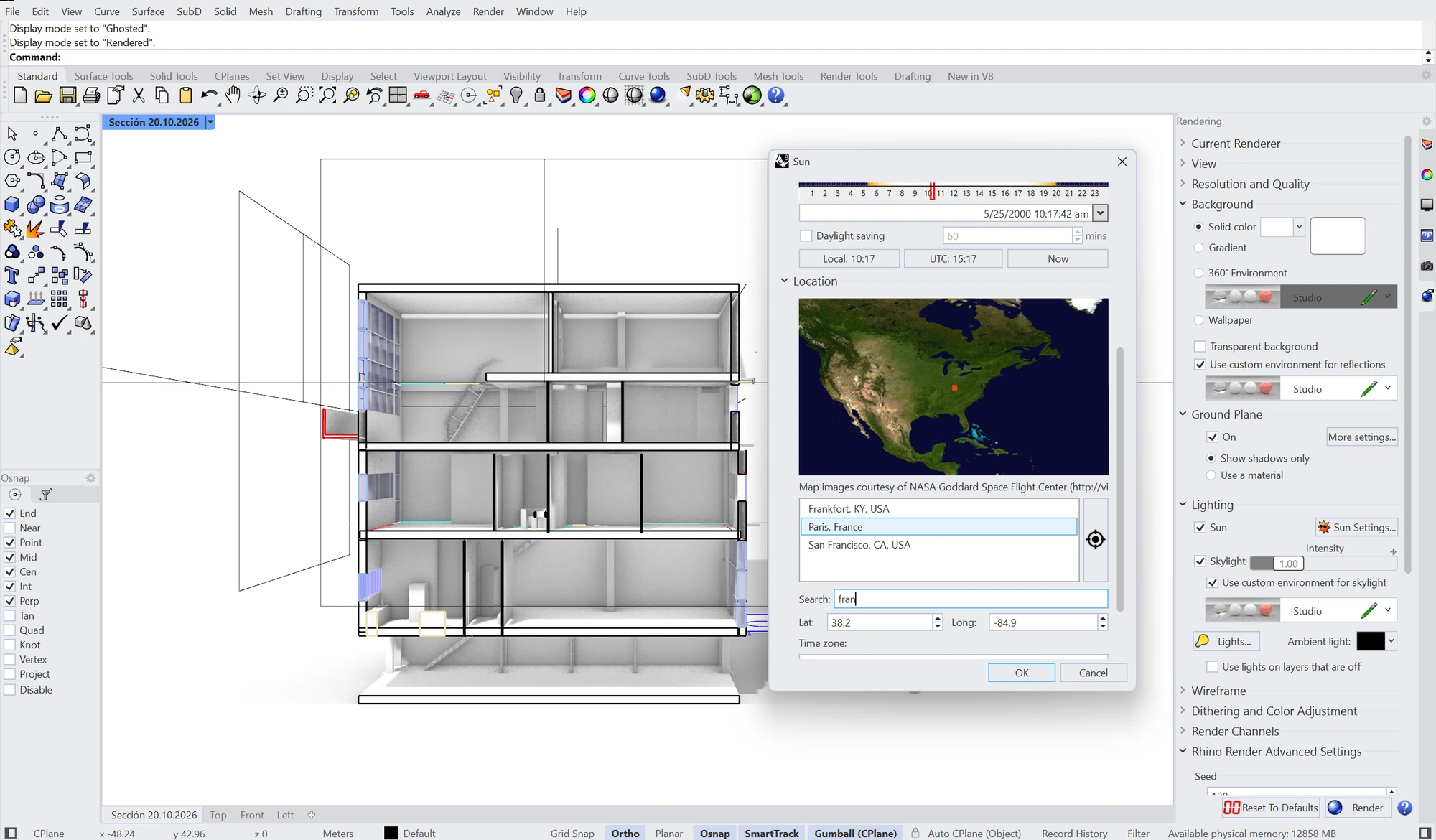Open file using the folder icon
This screenshot has height=840, width=1436.
[43, 95]
